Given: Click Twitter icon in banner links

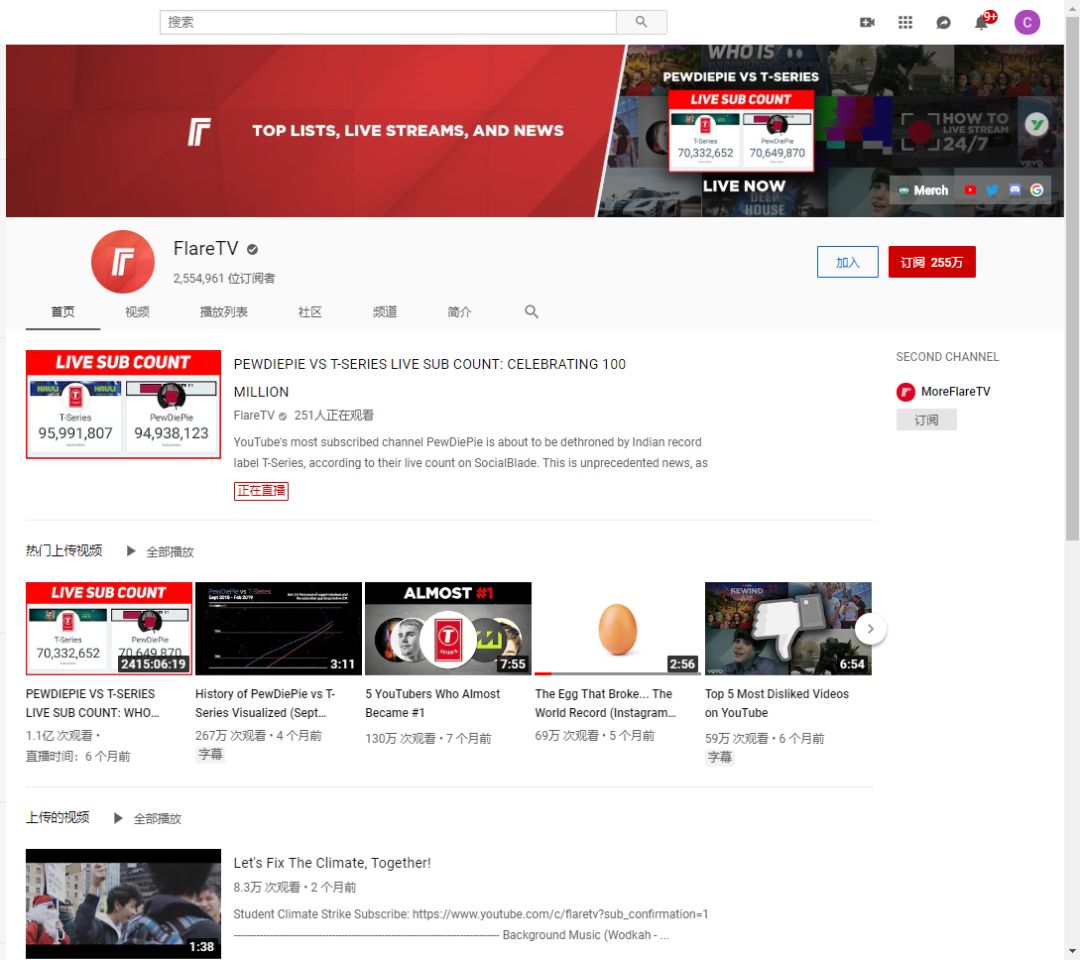Looking at the screenshot, I should click(x=992, y=190).
